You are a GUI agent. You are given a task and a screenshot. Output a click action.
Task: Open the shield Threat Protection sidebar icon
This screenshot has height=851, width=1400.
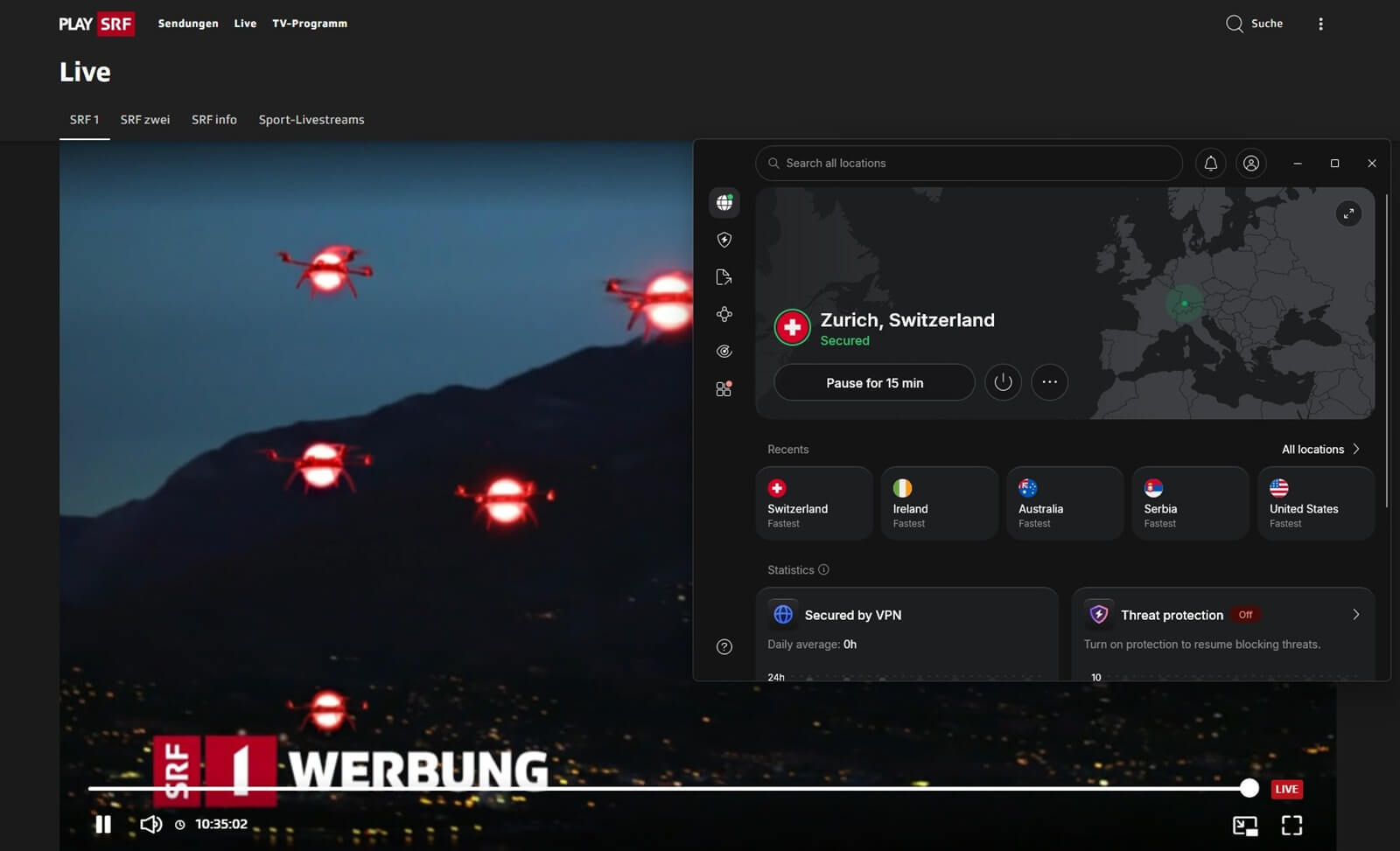tap(724, 240)
